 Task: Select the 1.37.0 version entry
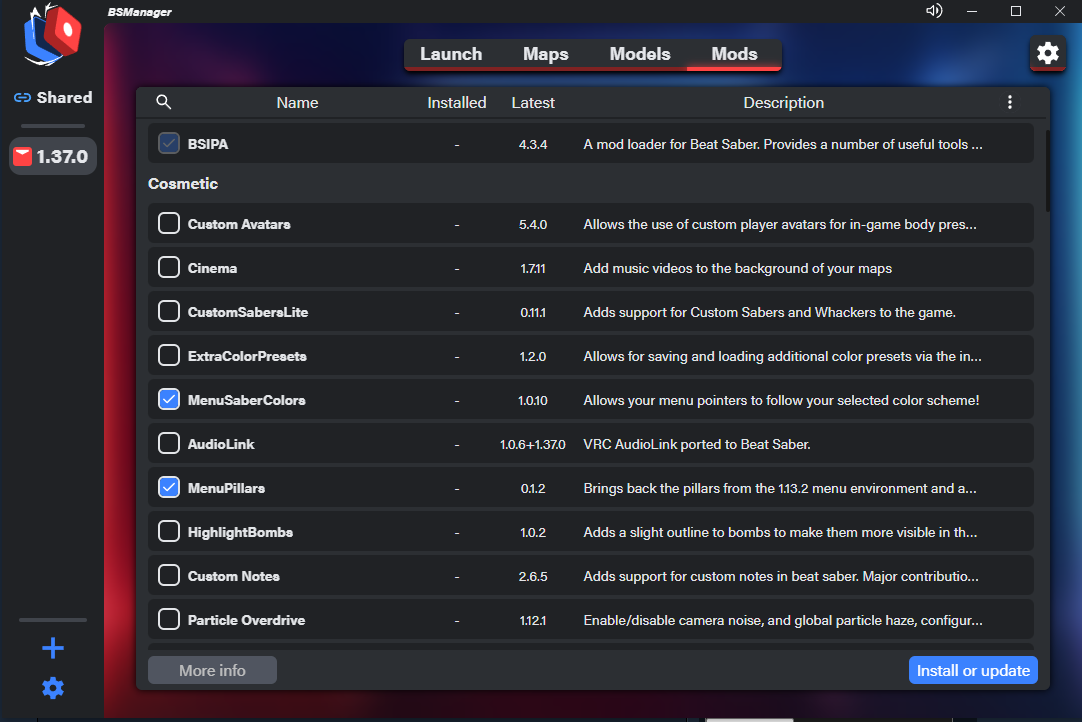[x=53, y=157]
